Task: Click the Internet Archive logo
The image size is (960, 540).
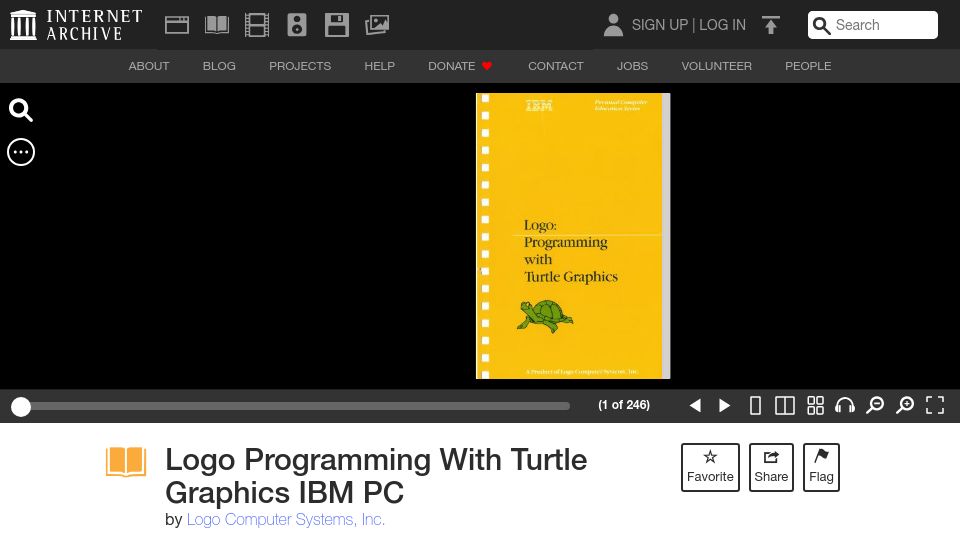Action: 77,25
